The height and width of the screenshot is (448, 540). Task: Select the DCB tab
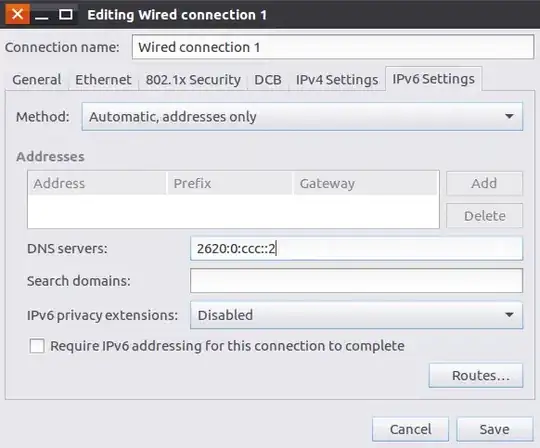pyautogui.click(x=268, y=80)
